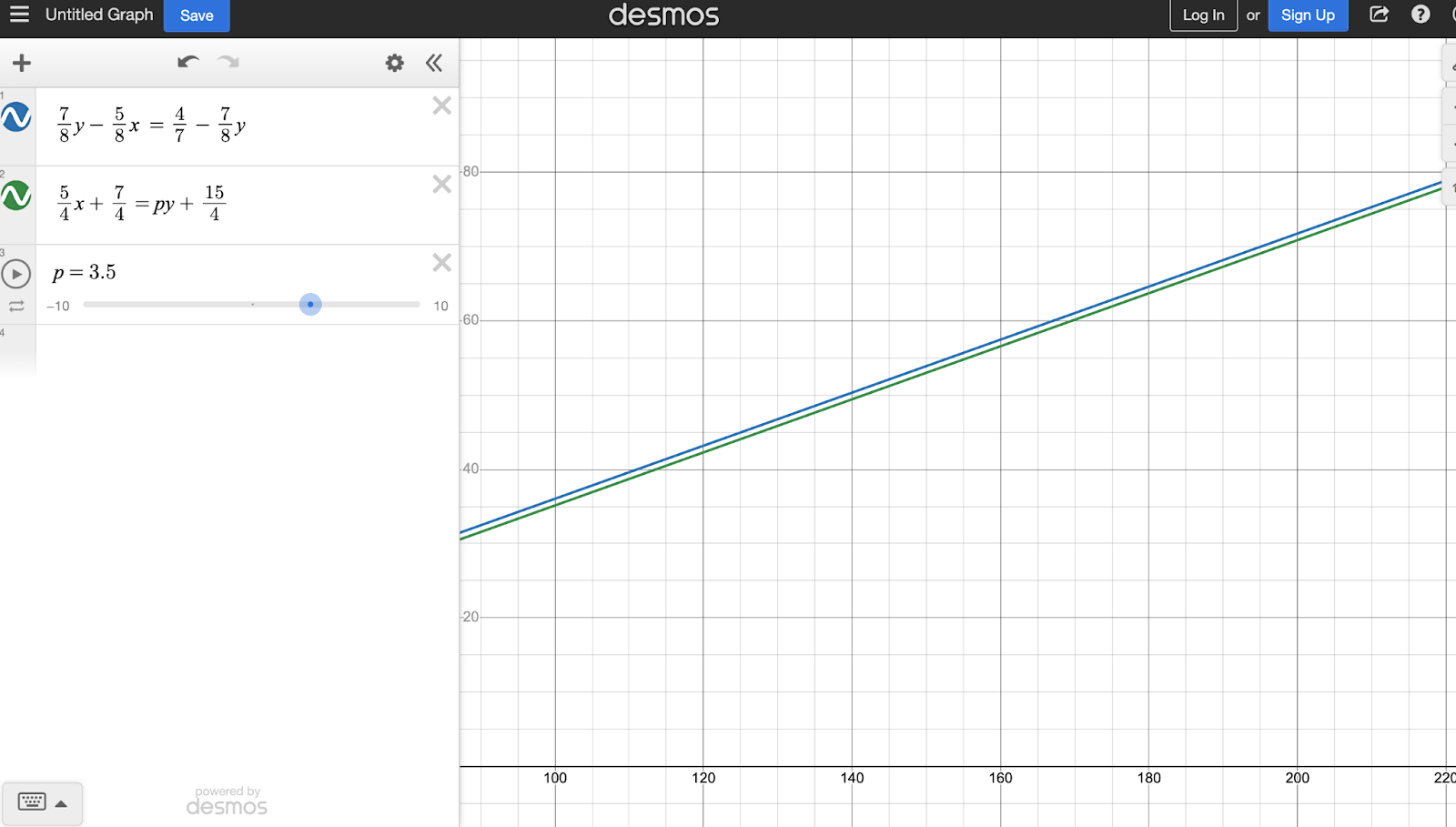Click the Untitled Graph title
Viewport: 1456px width, 827px height.
[99, 15]
